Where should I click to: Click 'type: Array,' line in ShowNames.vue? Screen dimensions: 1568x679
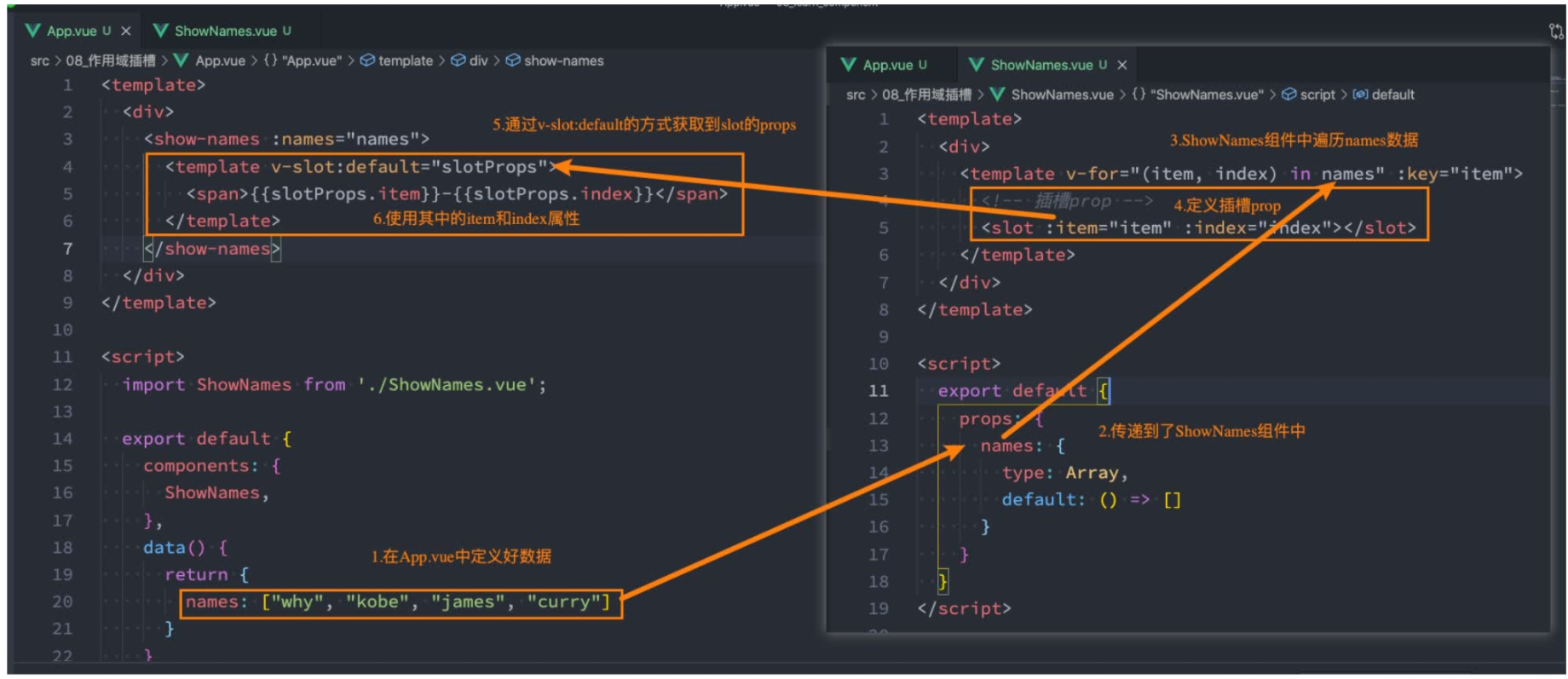[x=1064, y=473]
